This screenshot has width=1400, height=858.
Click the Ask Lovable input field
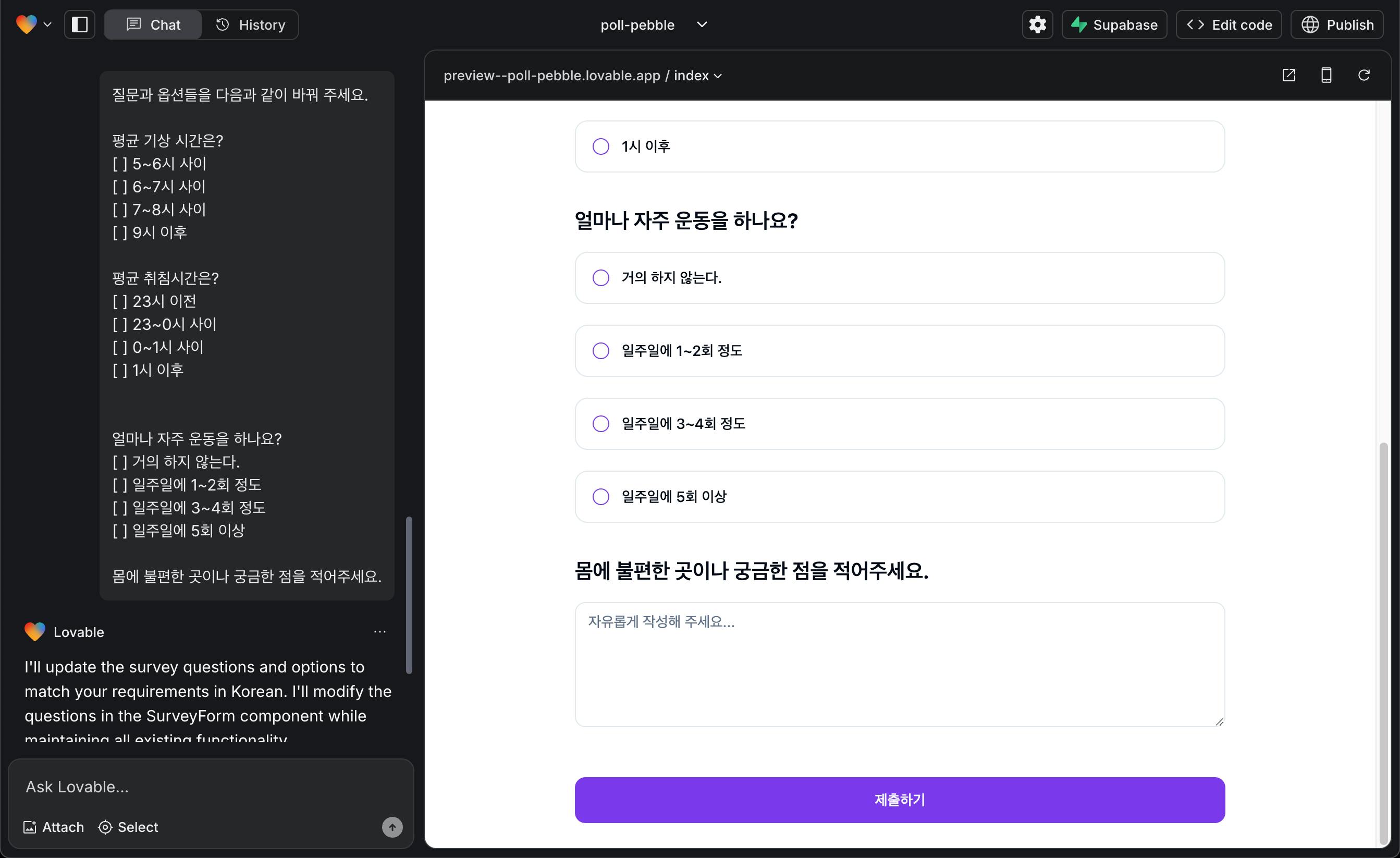point(210,787)
